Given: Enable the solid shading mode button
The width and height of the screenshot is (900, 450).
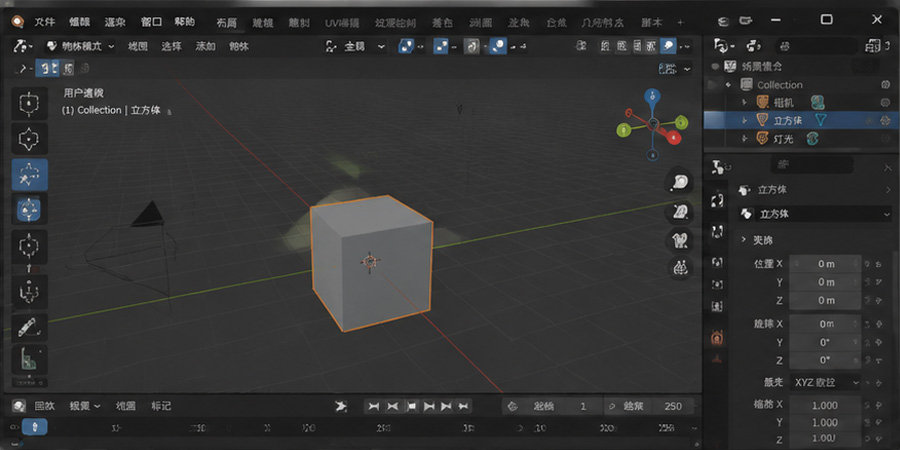Looking at the screenshot, I should (637, 46).
